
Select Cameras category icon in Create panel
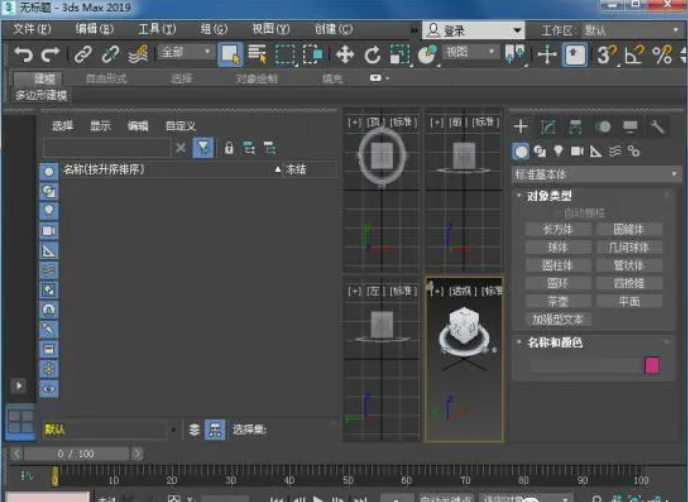click(577, 151)
